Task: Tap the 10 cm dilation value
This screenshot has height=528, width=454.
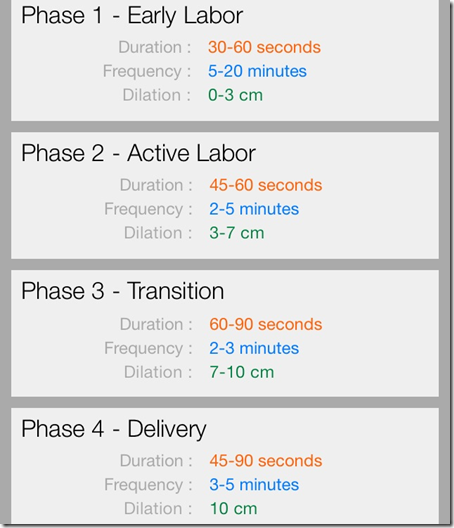Action: point(233,509)
